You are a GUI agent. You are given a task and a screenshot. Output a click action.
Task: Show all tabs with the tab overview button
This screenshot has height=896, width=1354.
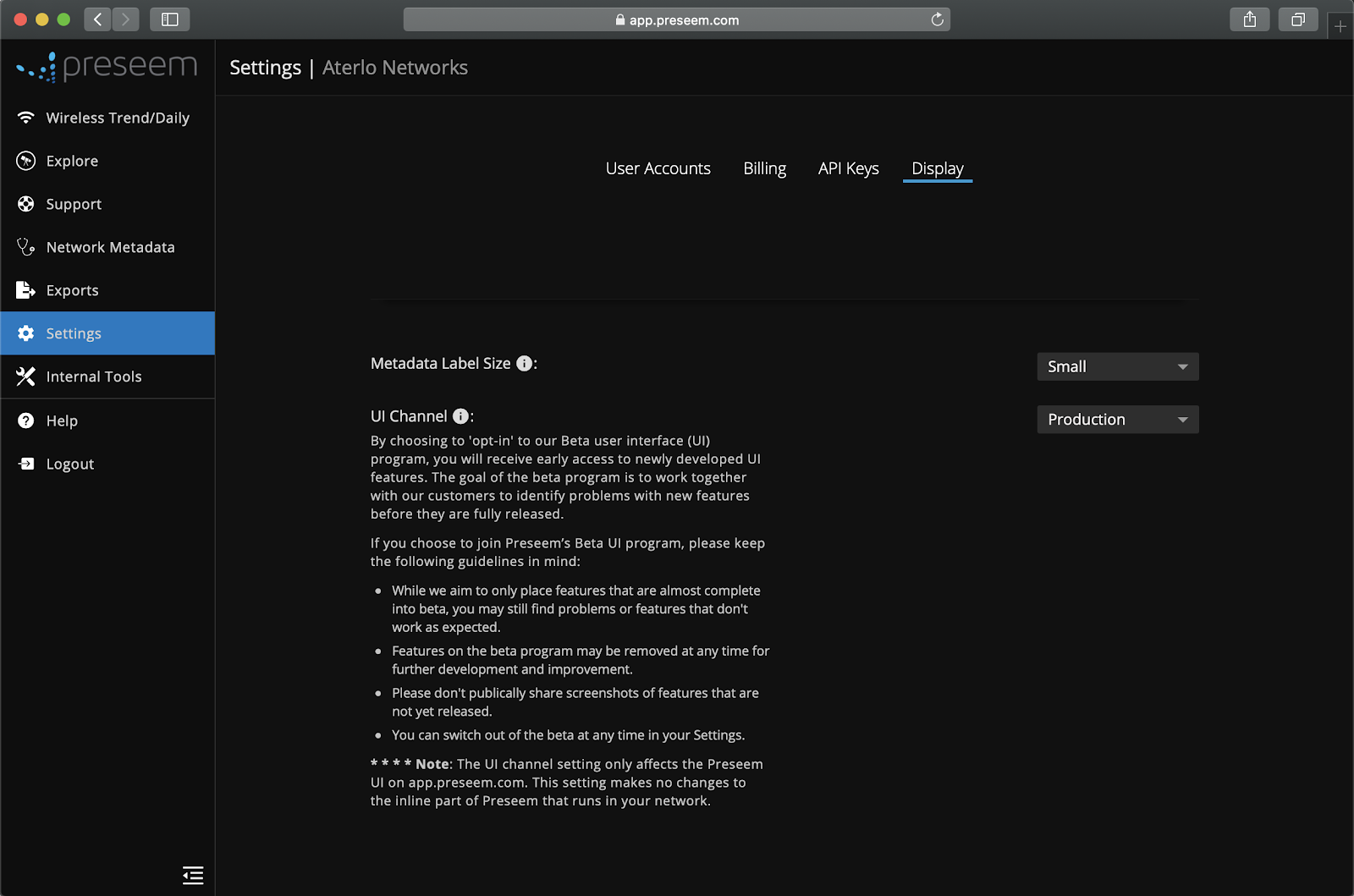[1298, 19]
